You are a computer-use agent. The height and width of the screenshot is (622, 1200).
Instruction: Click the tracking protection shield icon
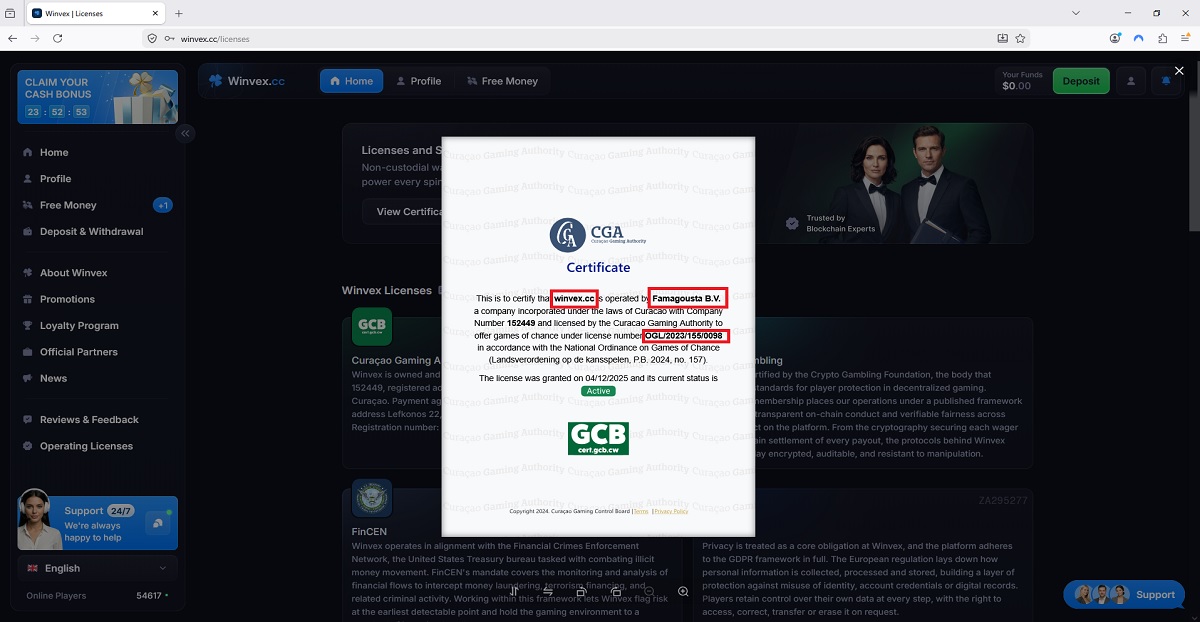point(152,38)
